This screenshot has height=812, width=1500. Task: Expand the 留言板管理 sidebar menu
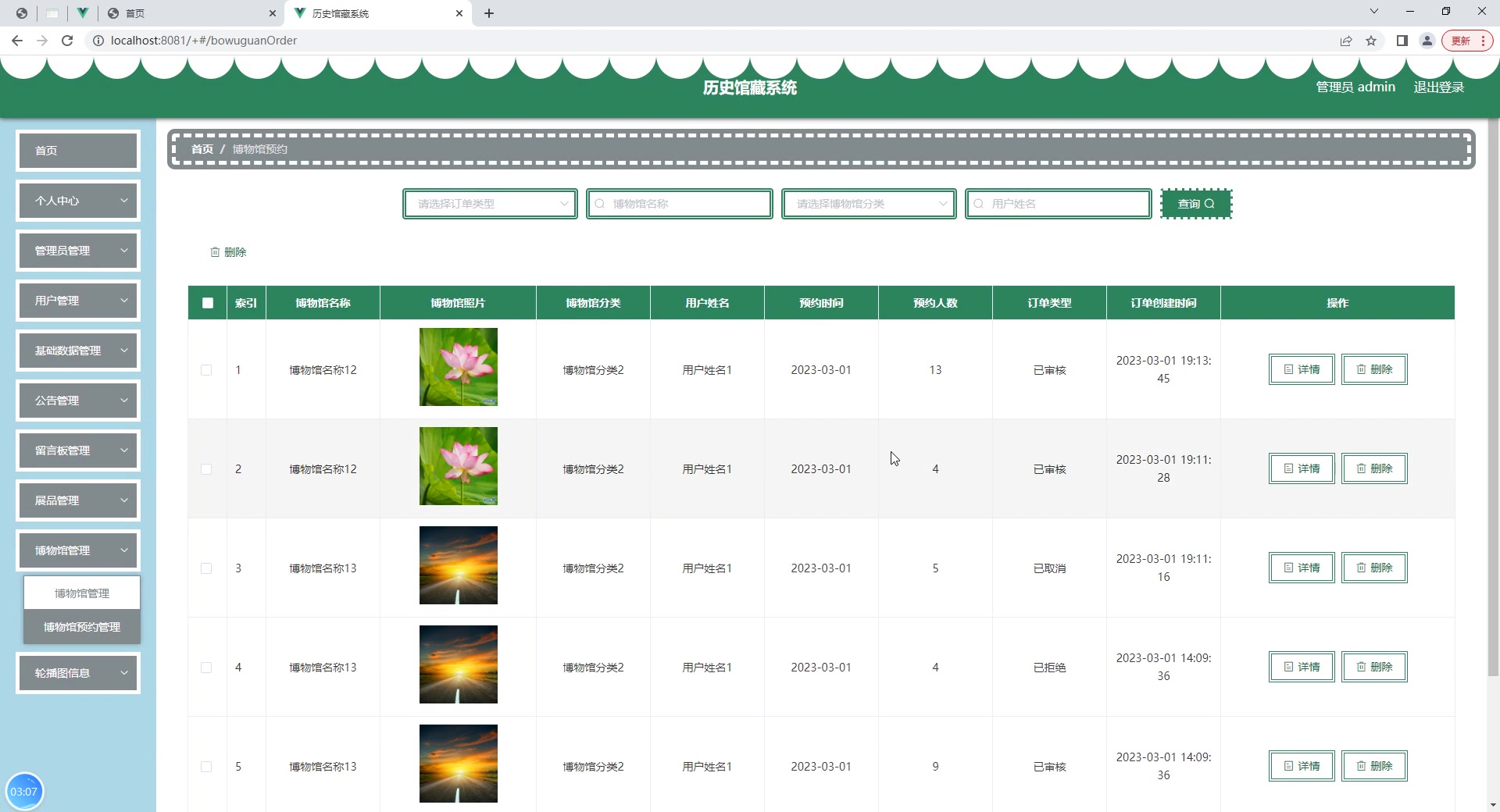click(78, 451)
